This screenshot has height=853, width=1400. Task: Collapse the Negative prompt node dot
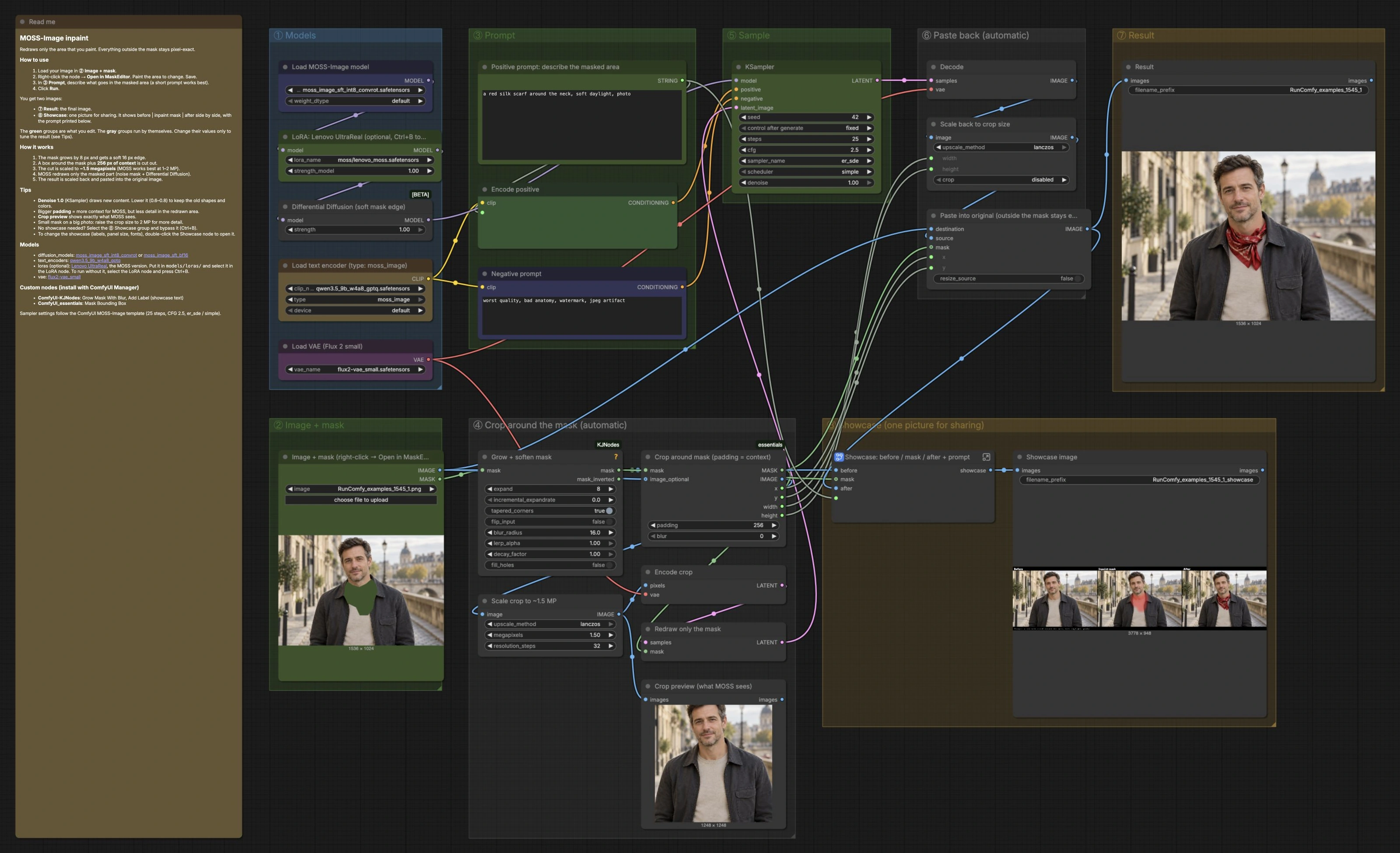tap(484, 274)
